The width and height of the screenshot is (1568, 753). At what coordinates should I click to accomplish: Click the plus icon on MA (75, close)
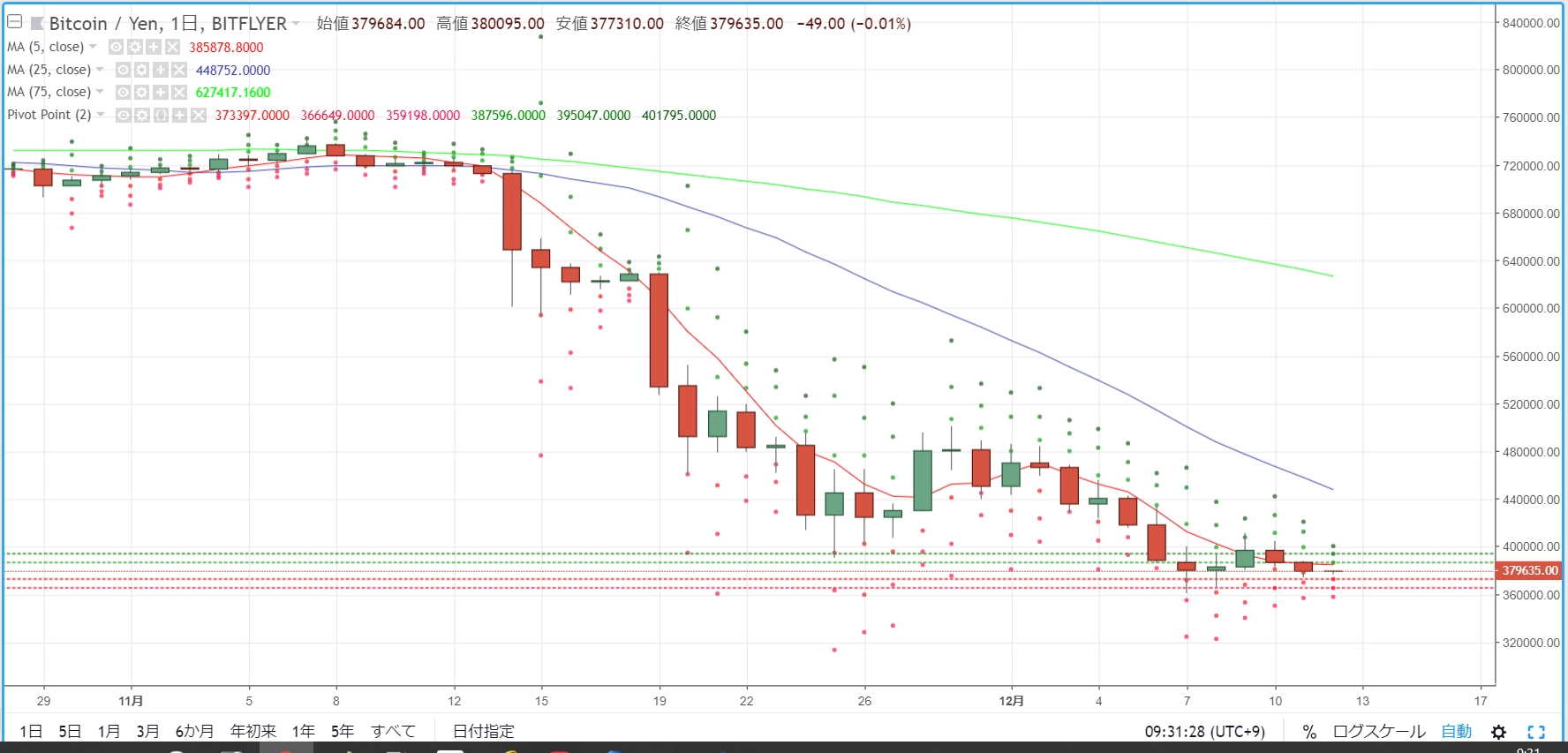[161, 92]
